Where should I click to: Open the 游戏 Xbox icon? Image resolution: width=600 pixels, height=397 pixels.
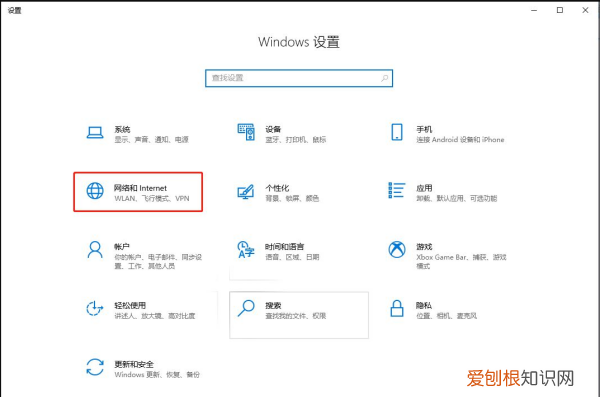coord(397,250)
